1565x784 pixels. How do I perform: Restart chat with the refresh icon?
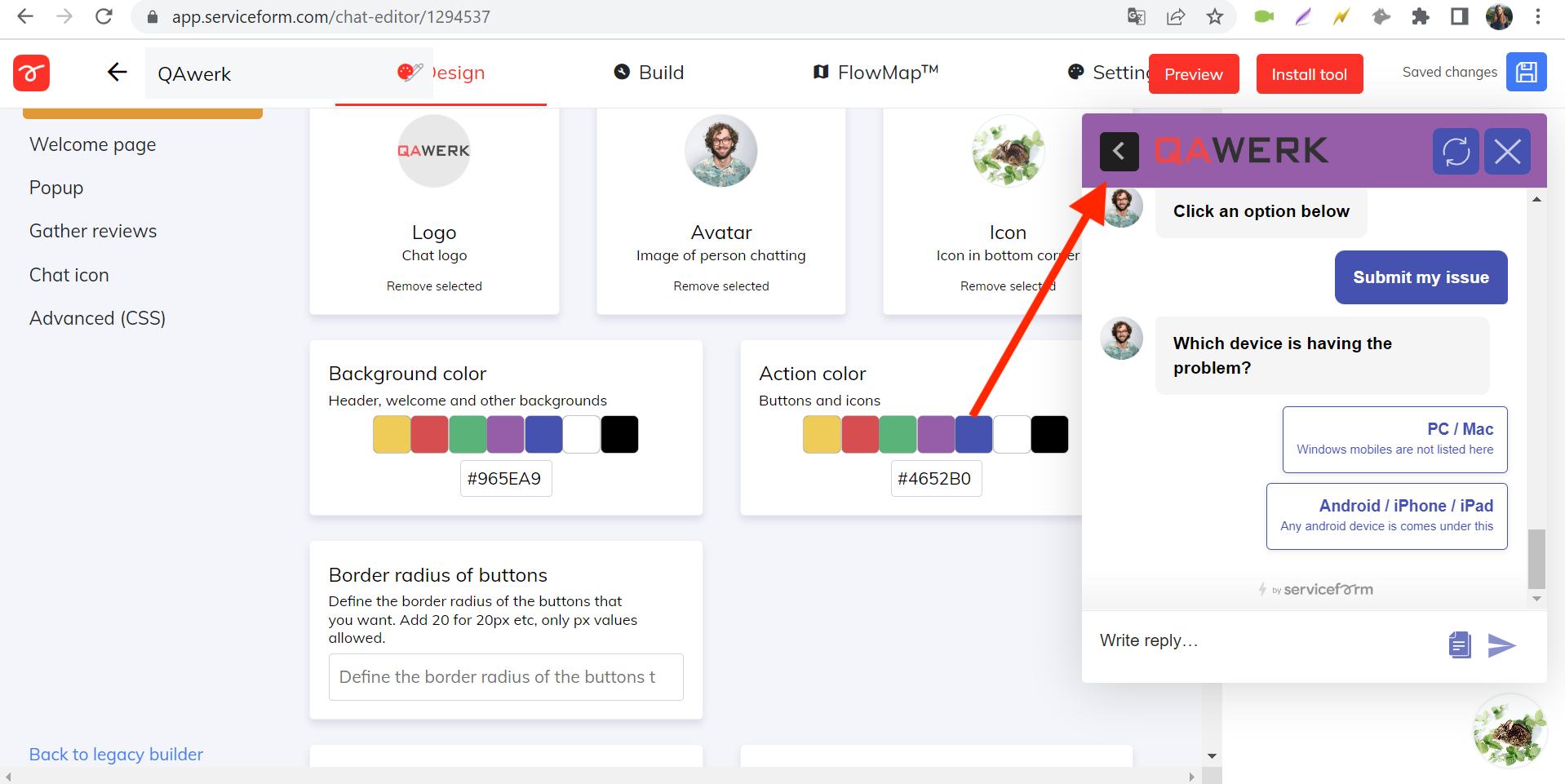click(1456, 151)
